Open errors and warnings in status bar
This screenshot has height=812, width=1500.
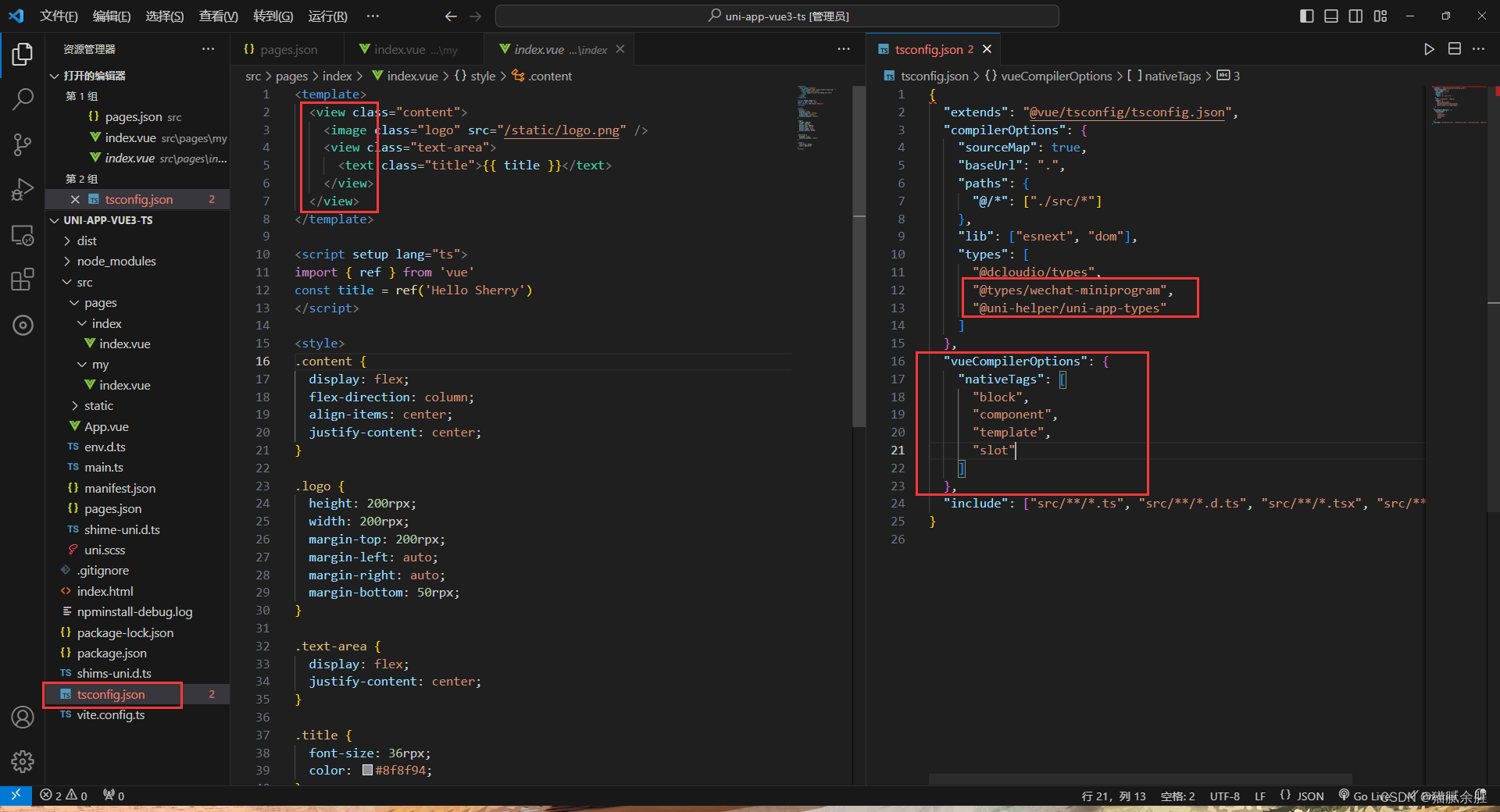coord(63,796)
